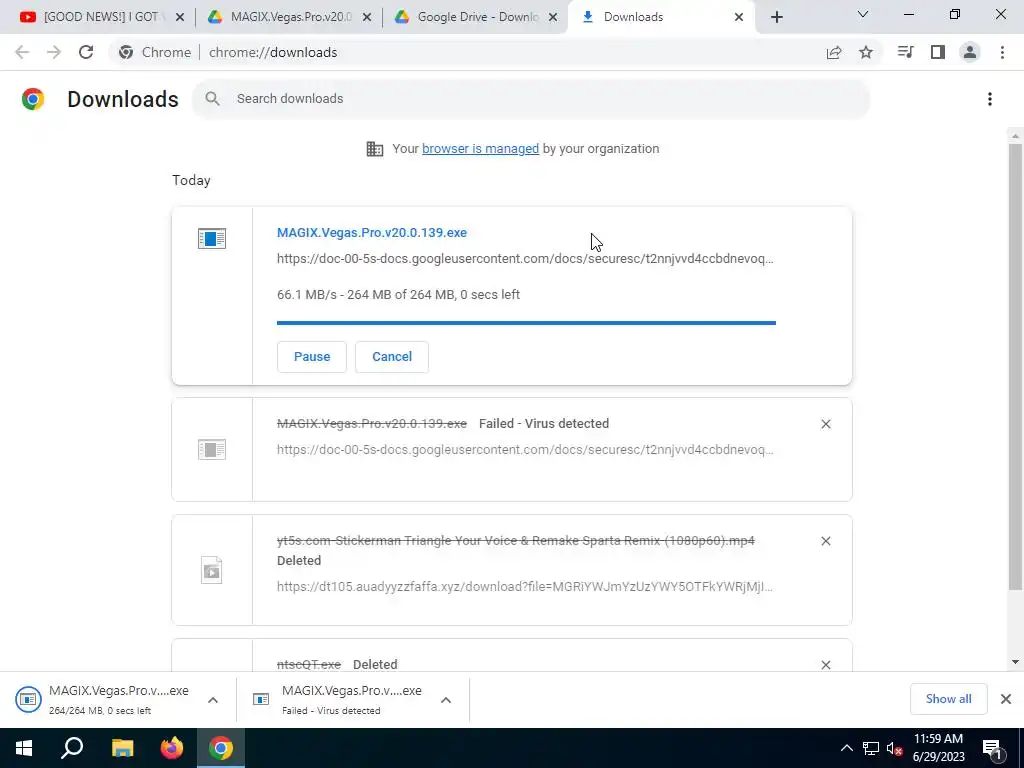Screen dimensions: 1024x768
Task: Click the googleusercontent URL of active download
Action: coord(525,259)
